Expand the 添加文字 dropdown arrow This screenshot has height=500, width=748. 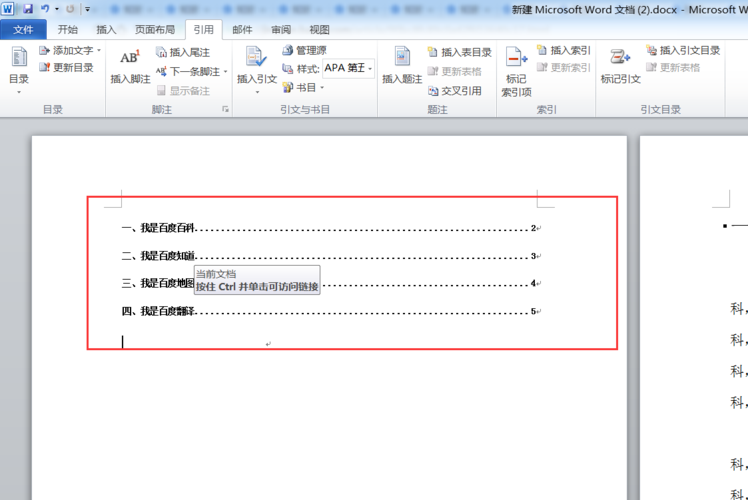pos(99,51)
